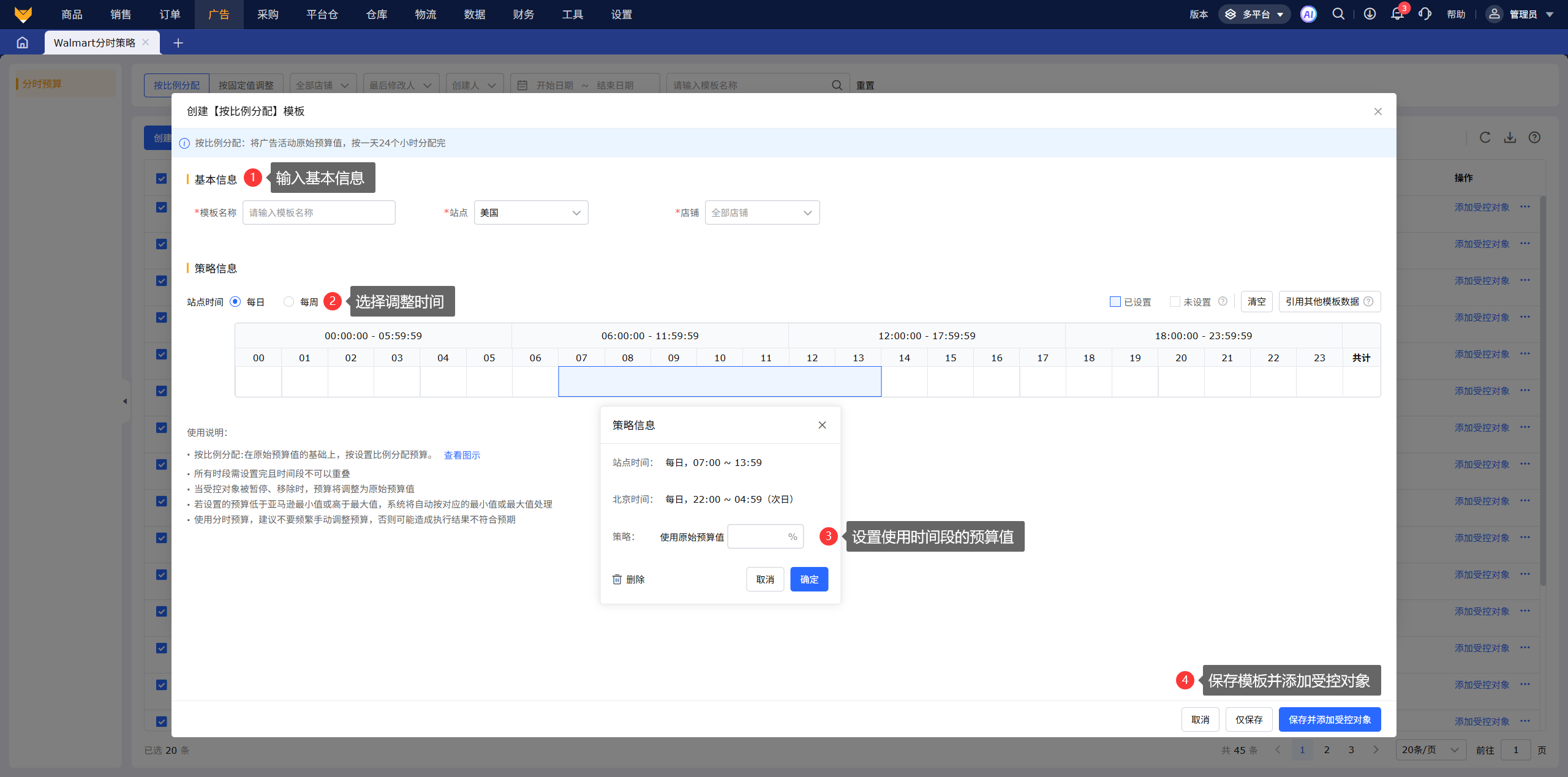Image resolution: width=1568 pixels, height=777 pixels.
Task: Click the help icon beside 未设置
Action: point(1223,301)
